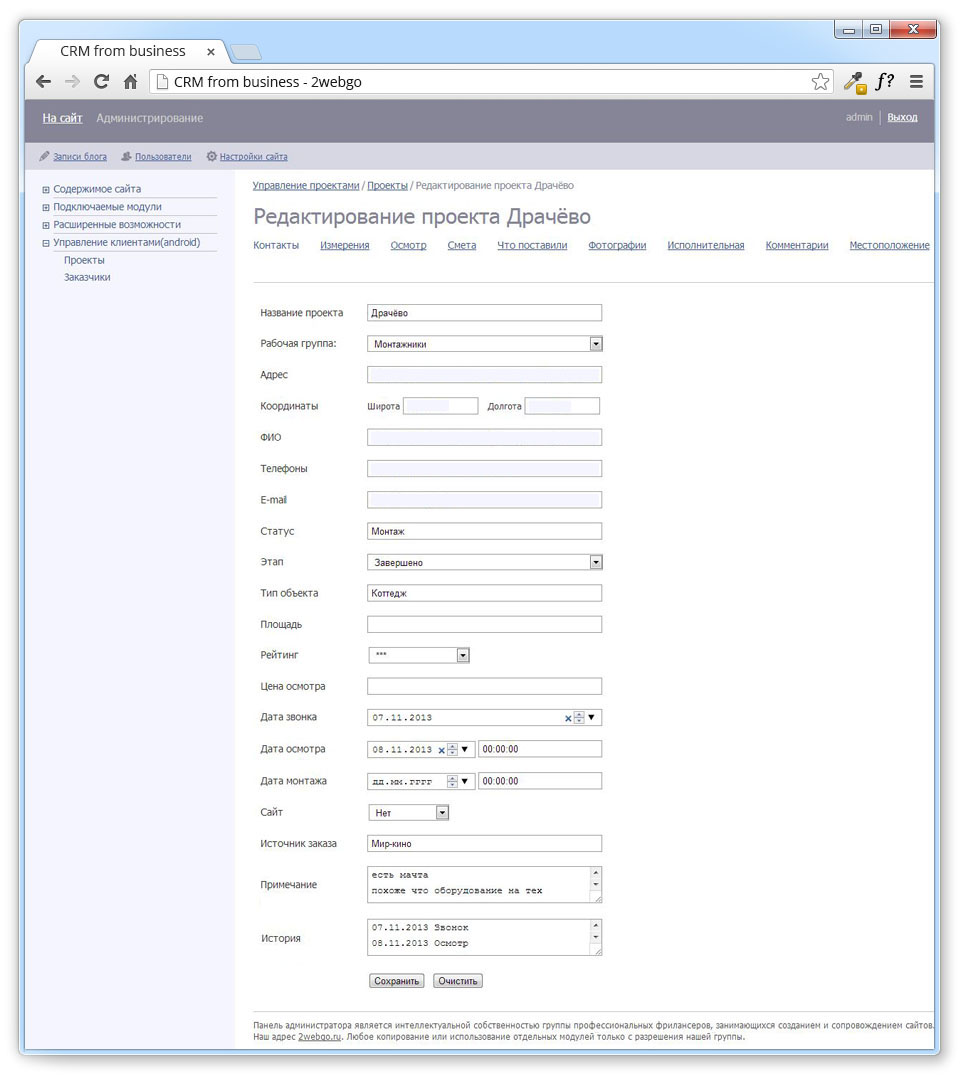Click the Выход logout link
The image size is (960, 1088).
[902, 117]
